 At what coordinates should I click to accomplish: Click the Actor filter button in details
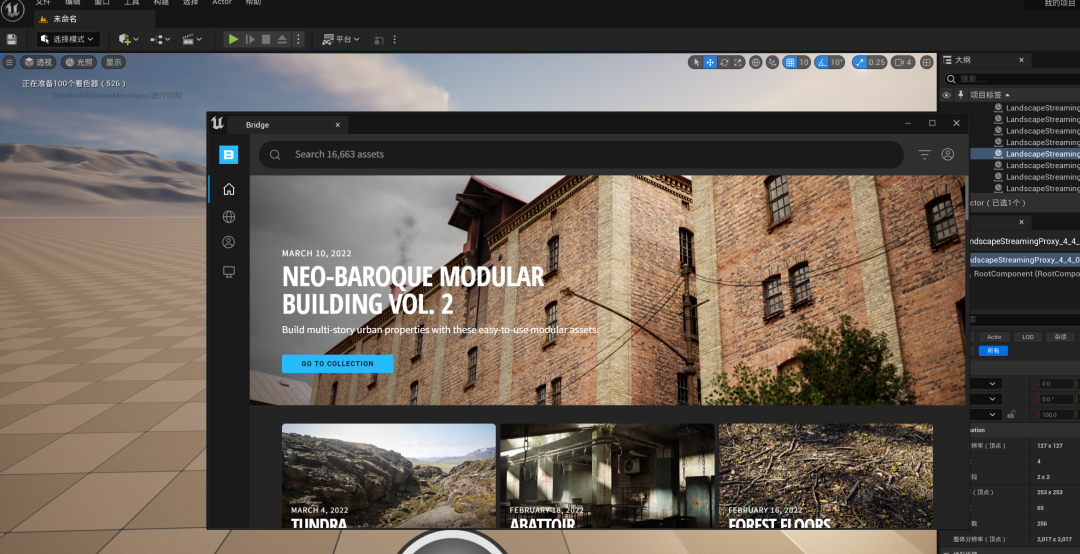click(994, 337)
